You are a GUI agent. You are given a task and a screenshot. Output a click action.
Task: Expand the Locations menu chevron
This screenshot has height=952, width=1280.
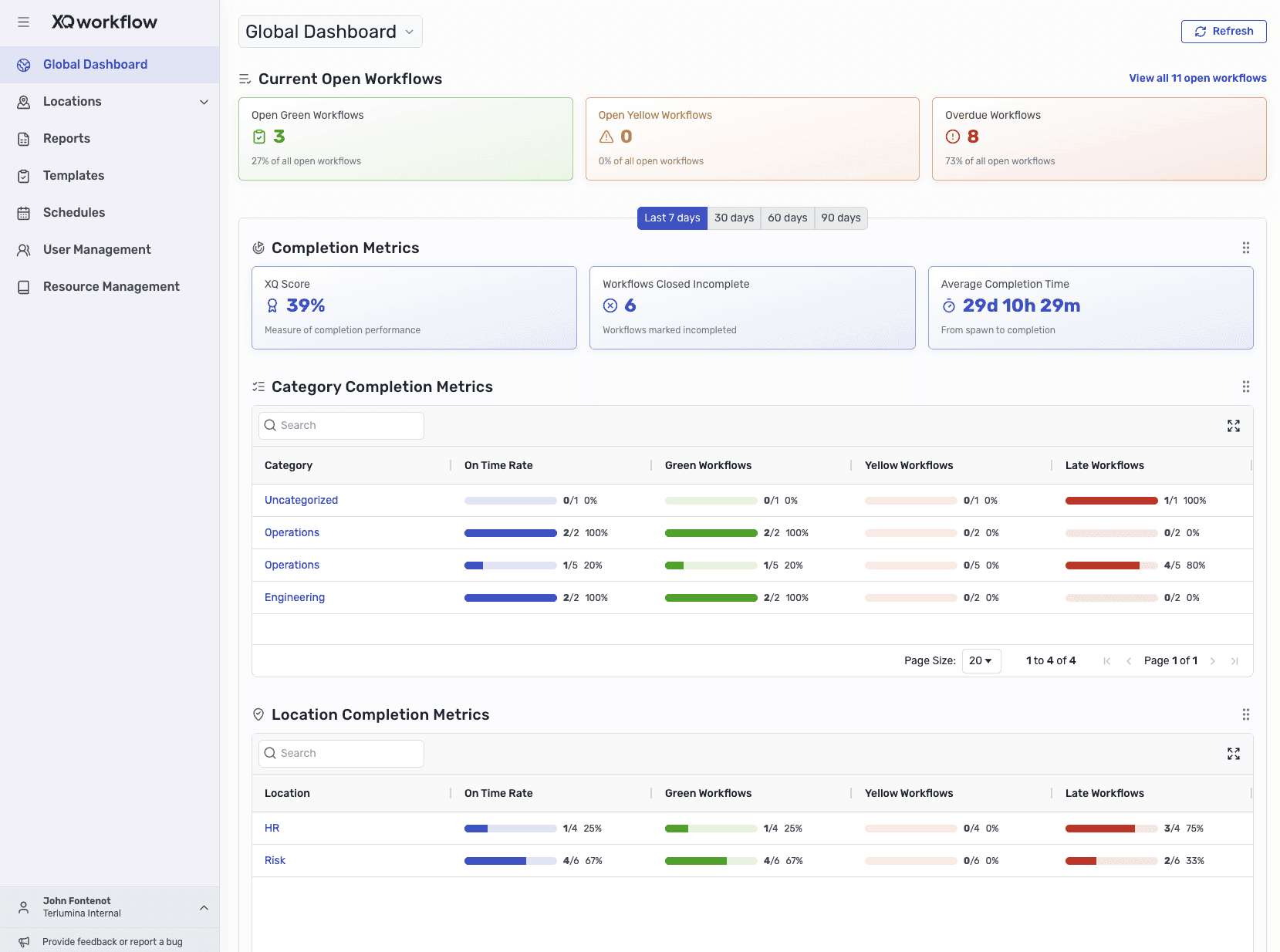(204, 101)
